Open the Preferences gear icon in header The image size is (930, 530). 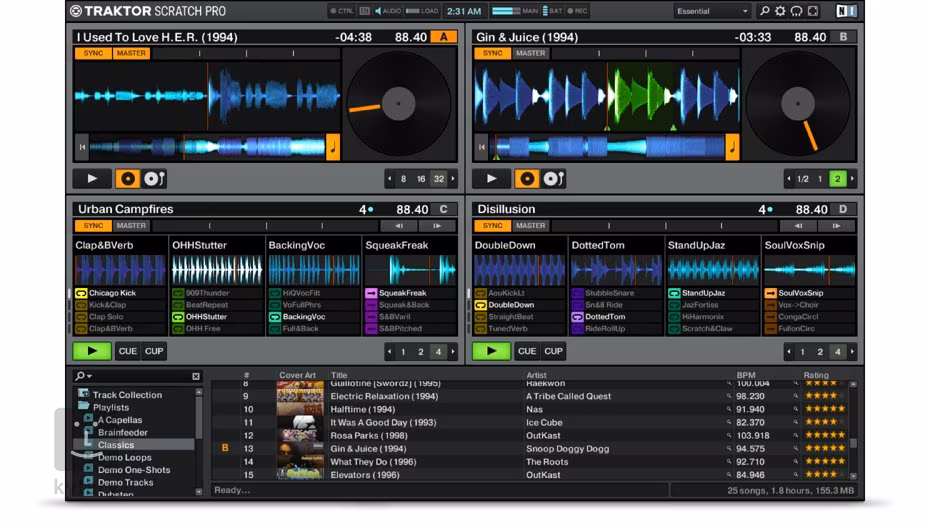click(780, 11)
